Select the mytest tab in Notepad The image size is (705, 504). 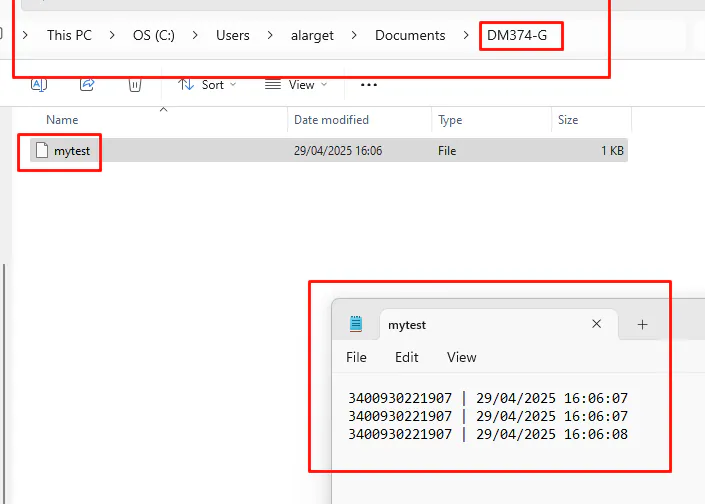click(499, 325)
